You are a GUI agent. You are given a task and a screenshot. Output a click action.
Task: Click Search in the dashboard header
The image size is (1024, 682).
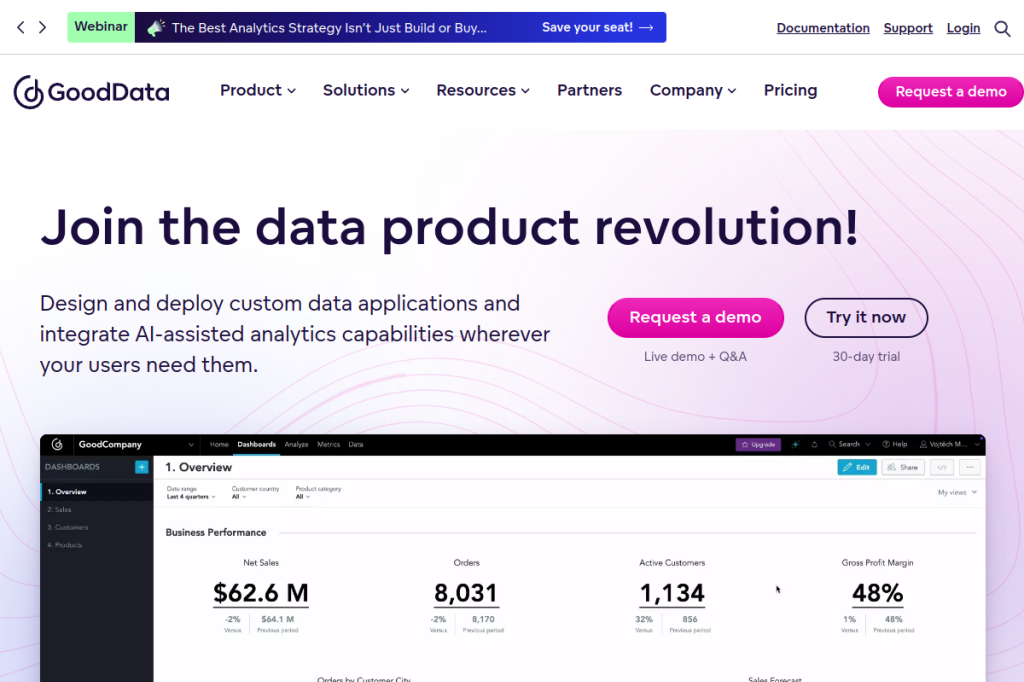[x=849, y=444]
